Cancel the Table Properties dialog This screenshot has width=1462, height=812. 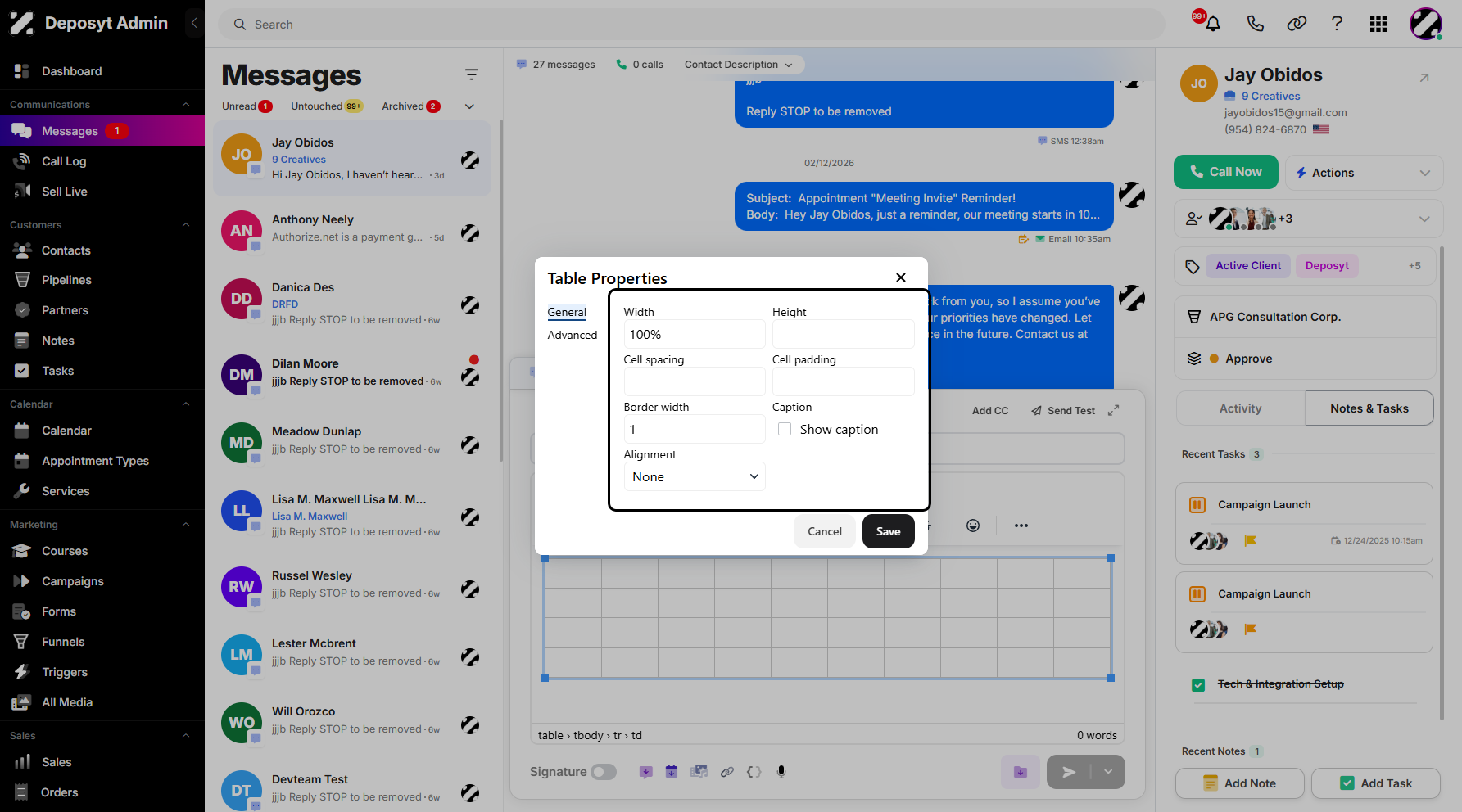pyautogui.click(x=824, y=531)
